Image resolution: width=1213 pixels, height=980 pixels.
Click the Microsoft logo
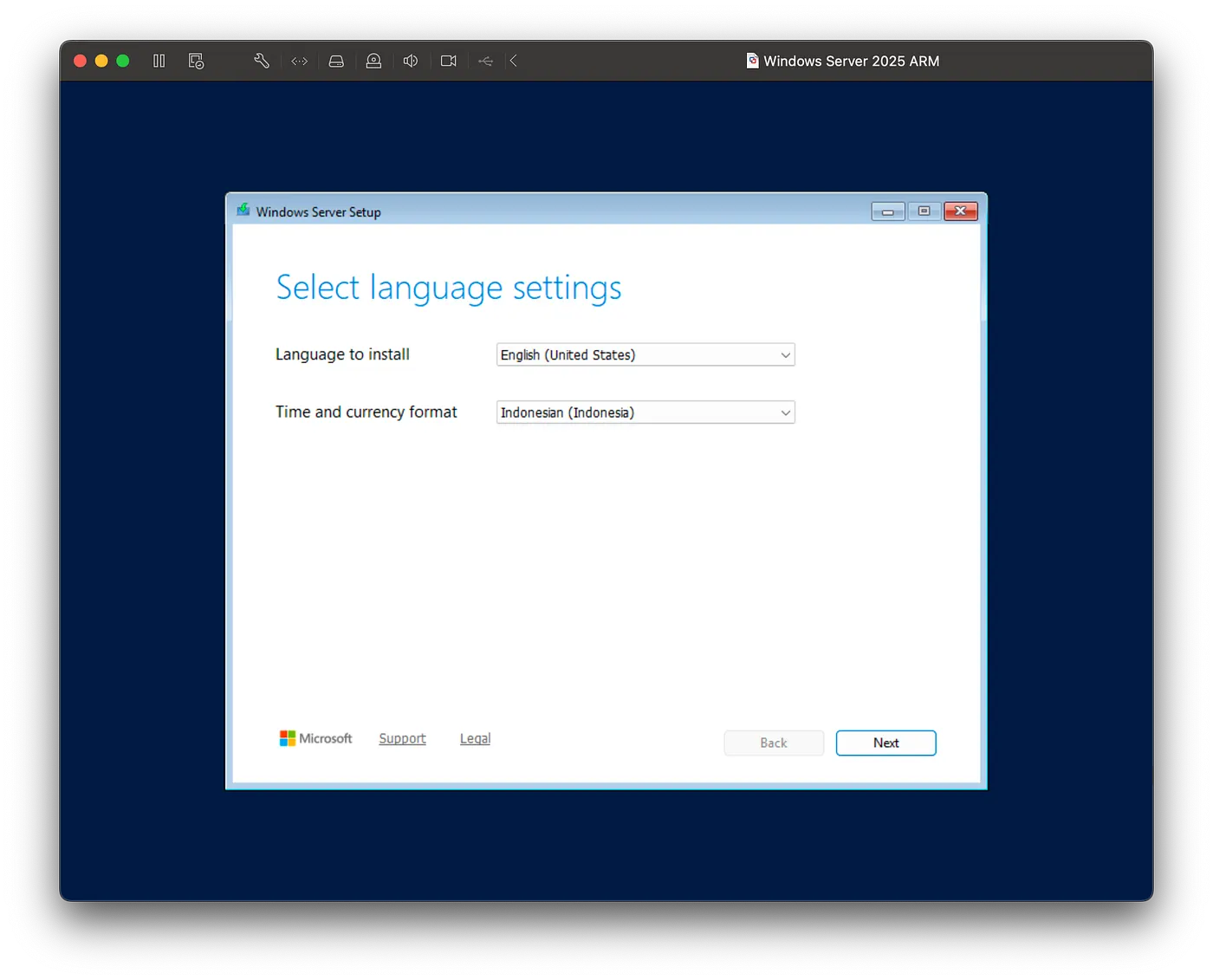[315, 738]
